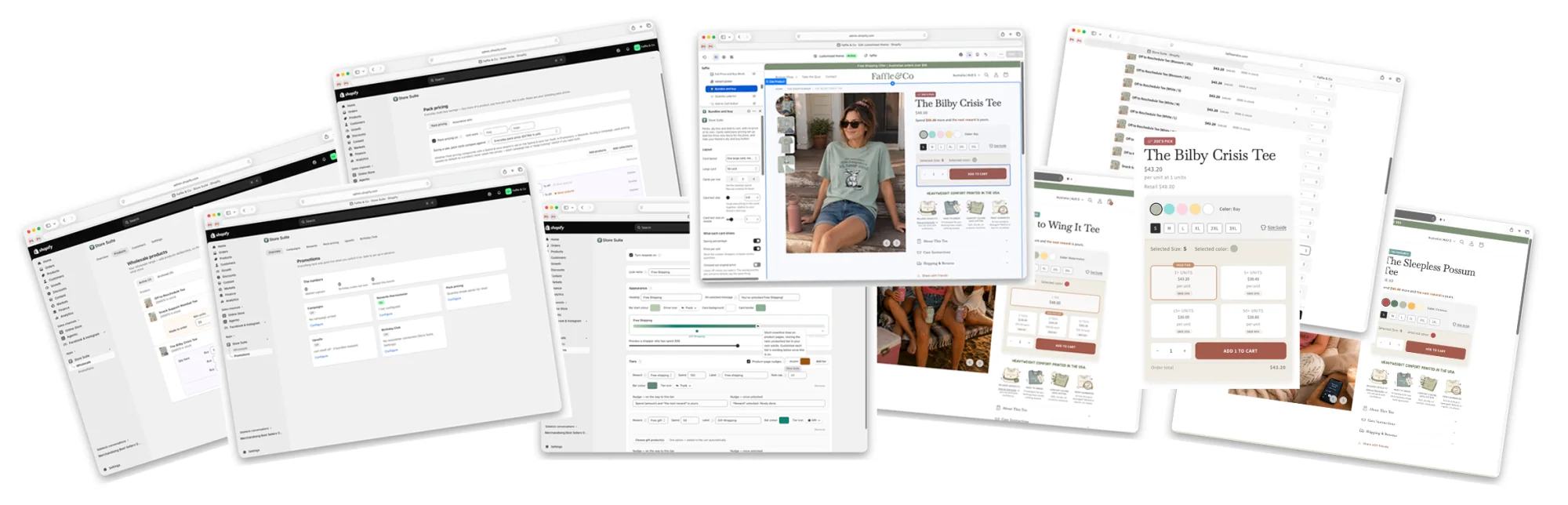Choose size 3XL in the pricing popup
The height and width of the screenshot is (505, 1568).
click(1232, 228)
